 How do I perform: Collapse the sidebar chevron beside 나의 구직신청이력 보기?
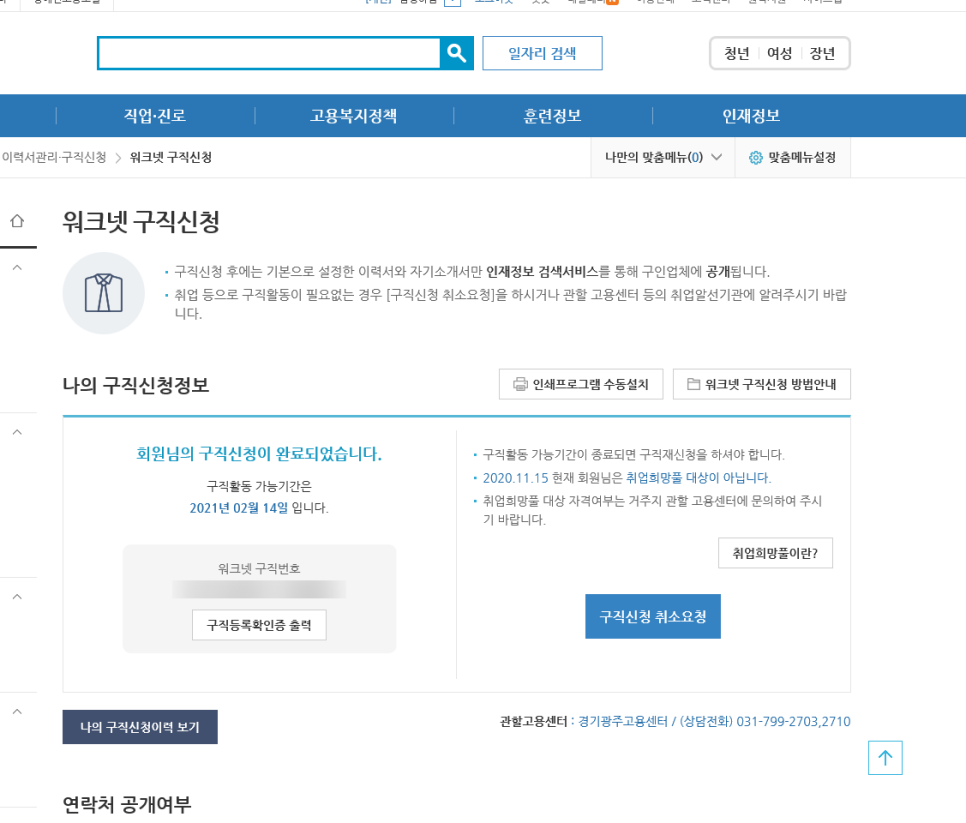(17, 712)
